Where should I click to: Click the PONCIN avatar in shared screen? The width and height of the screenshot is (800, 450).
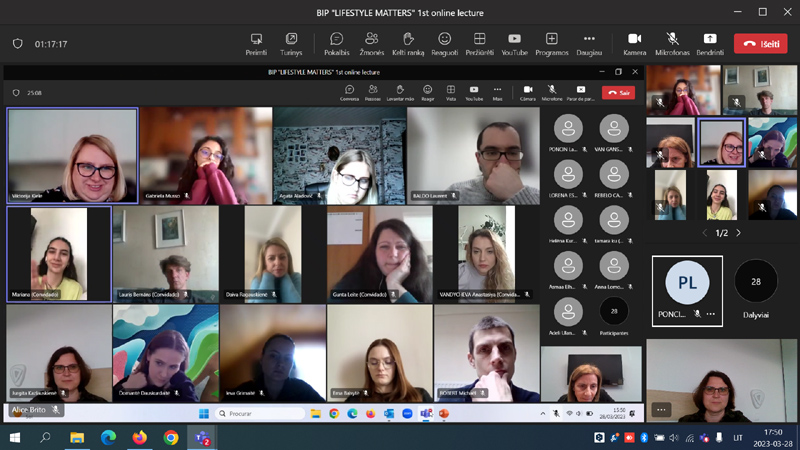pos(568,128)
